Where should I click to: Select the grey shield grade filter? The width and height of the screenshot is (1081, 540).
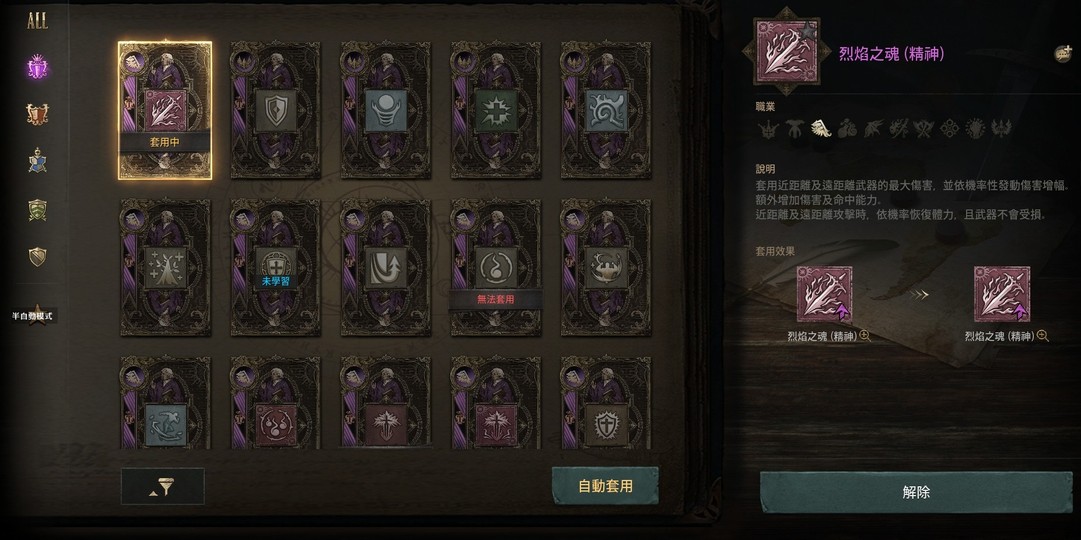click(37, 257)
